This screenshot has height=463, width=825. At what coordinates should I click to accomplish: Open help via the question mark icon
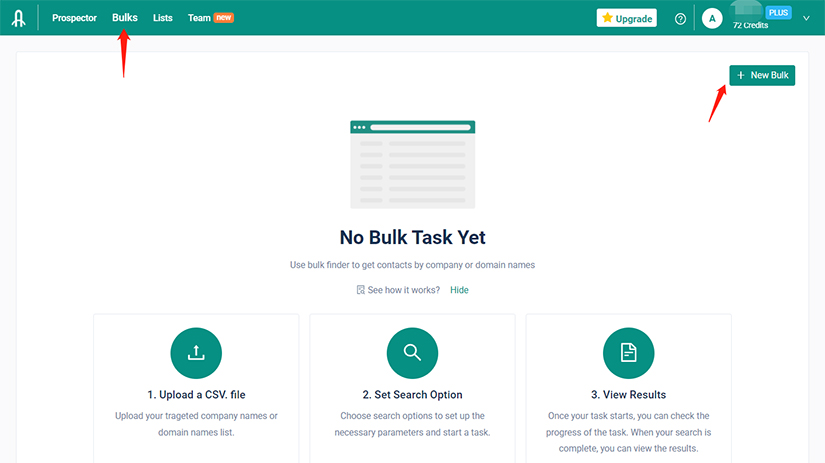coord(681,19)
